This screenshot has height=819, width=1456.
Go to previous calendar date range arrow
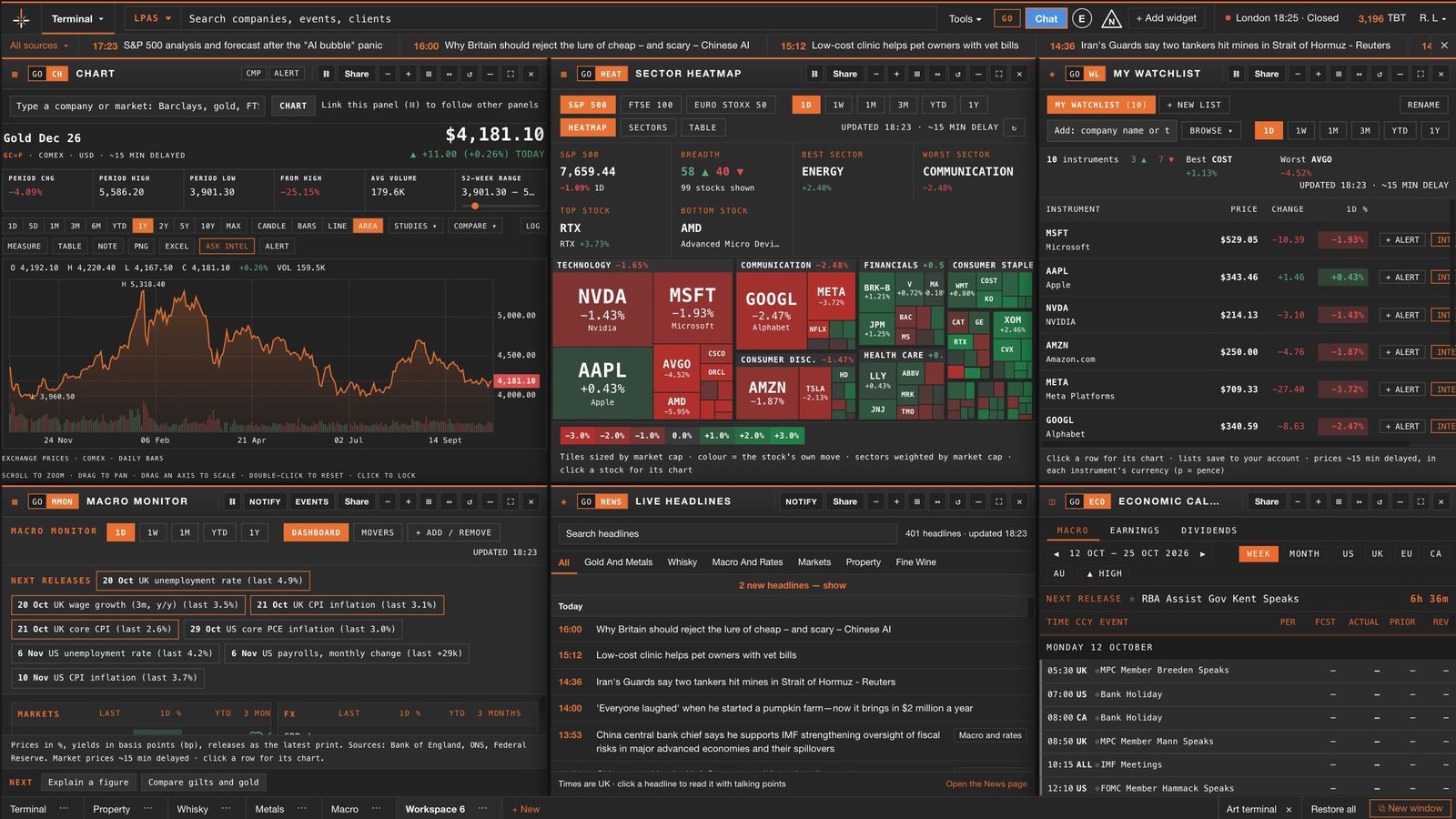click(x=1056, y=553)
